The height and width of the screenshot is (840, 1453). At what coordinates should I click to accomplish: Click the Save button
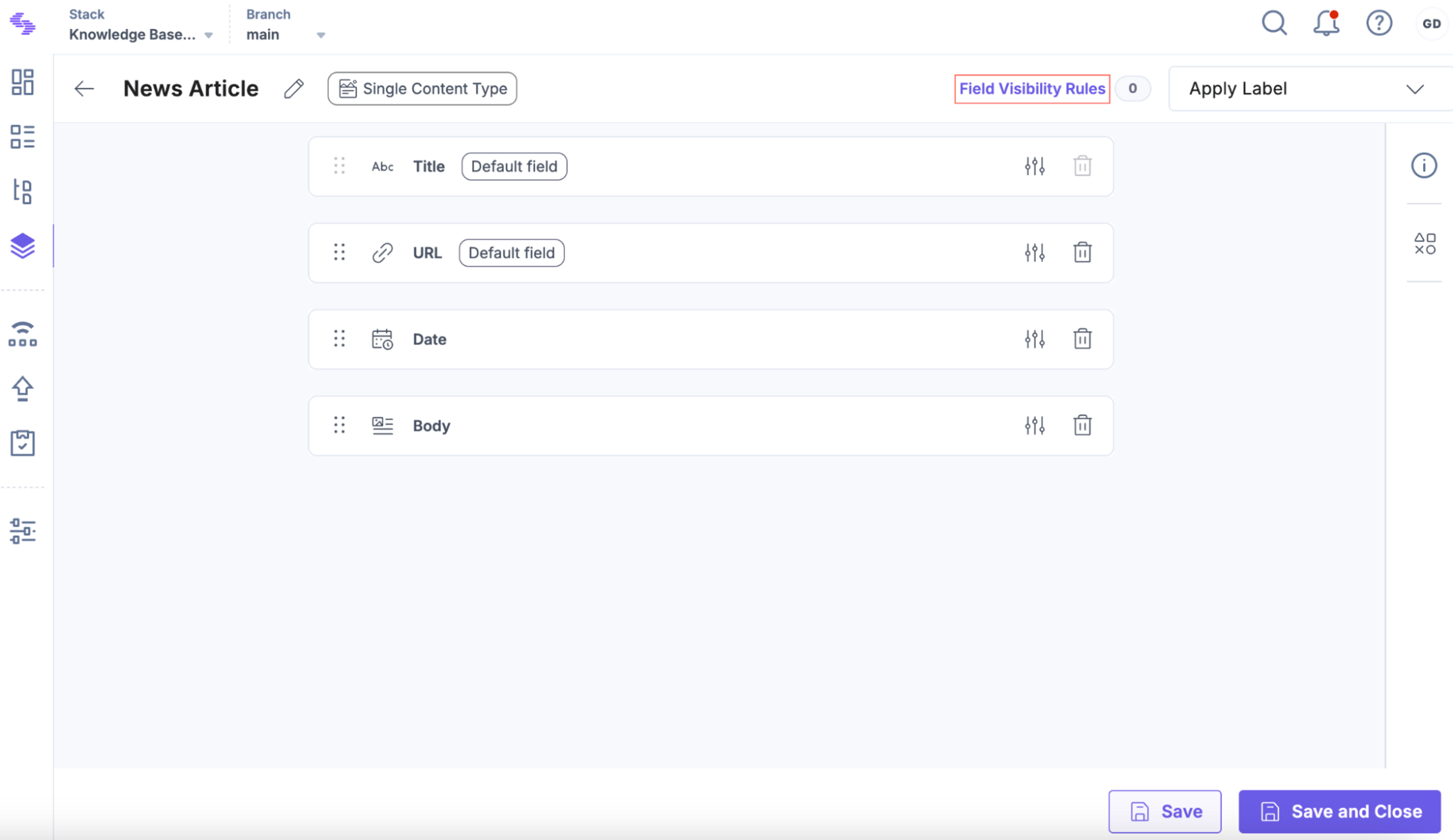coord(1165,811)
